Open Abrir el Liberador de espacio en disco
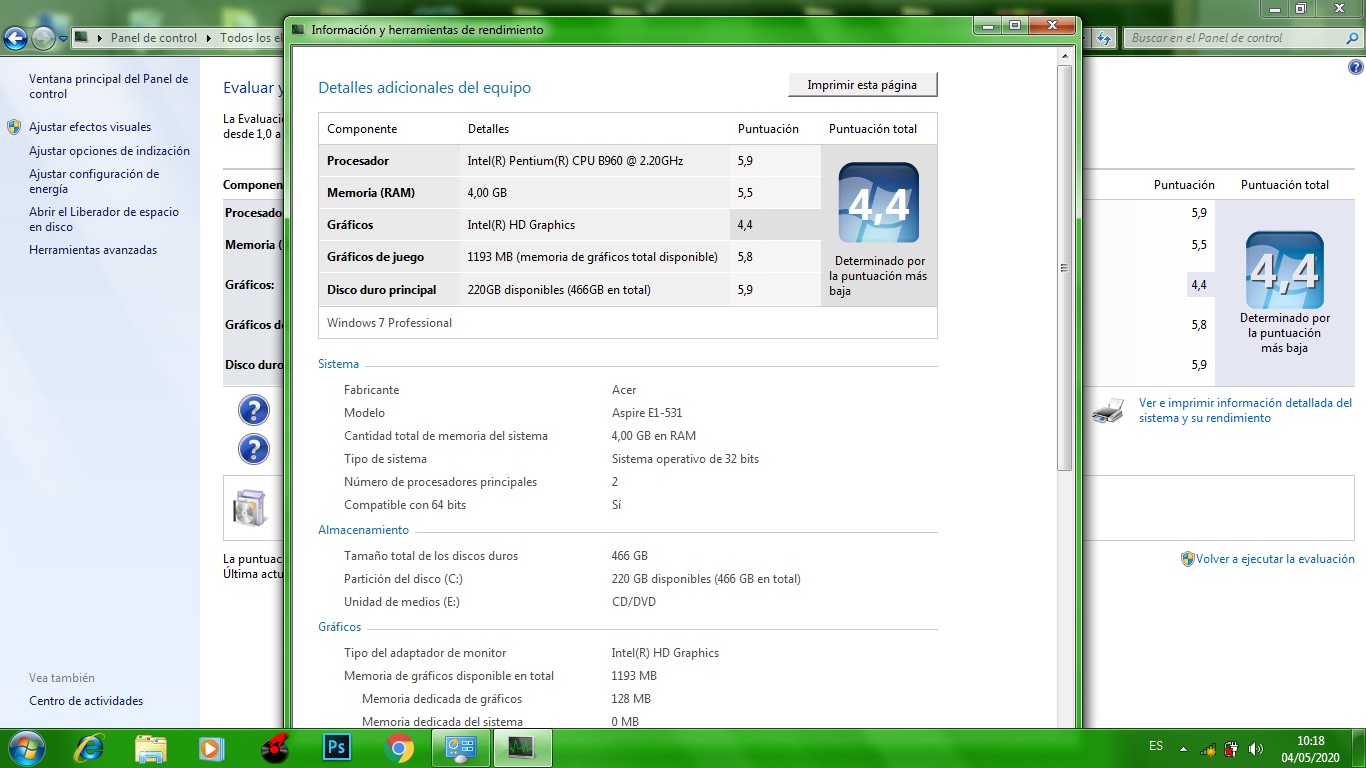1366x768 pixels. click(104, 219)
